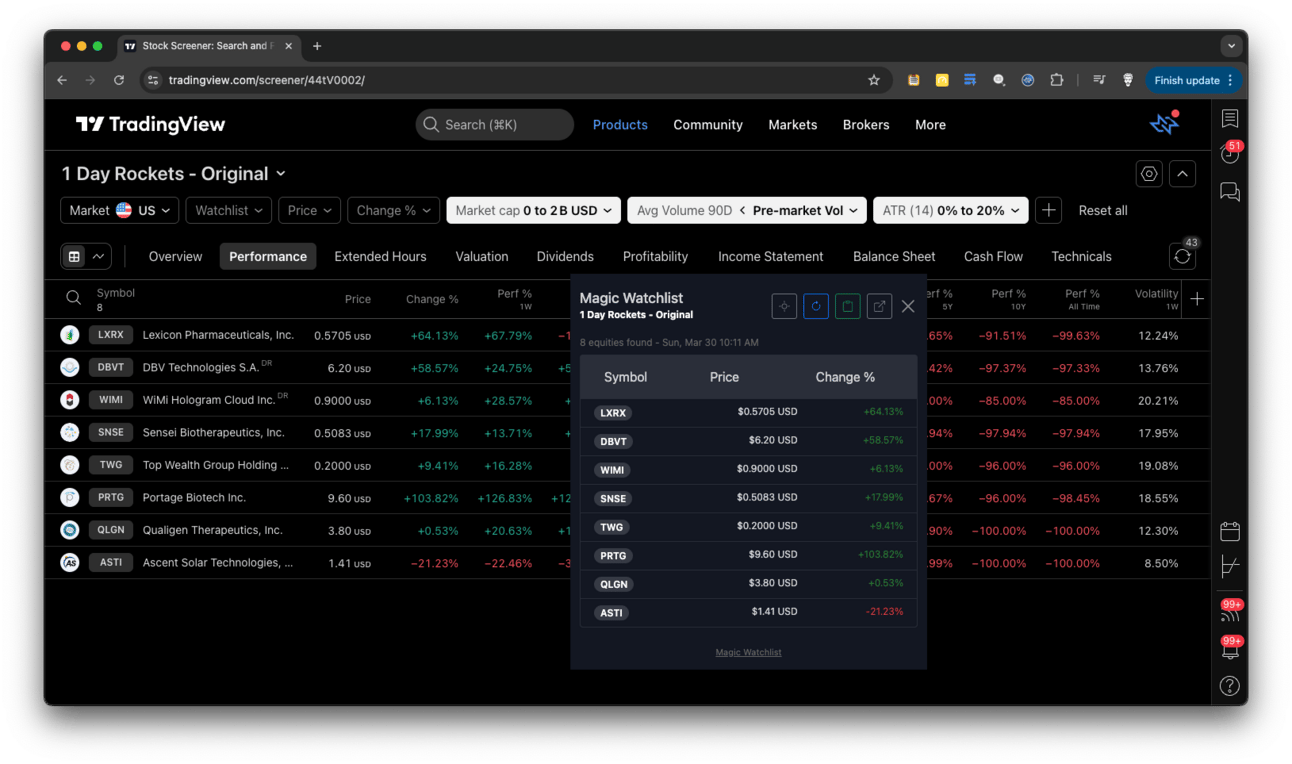Select the Performance tab
The width and height of the screenshot is (1292, 764).
268,256
